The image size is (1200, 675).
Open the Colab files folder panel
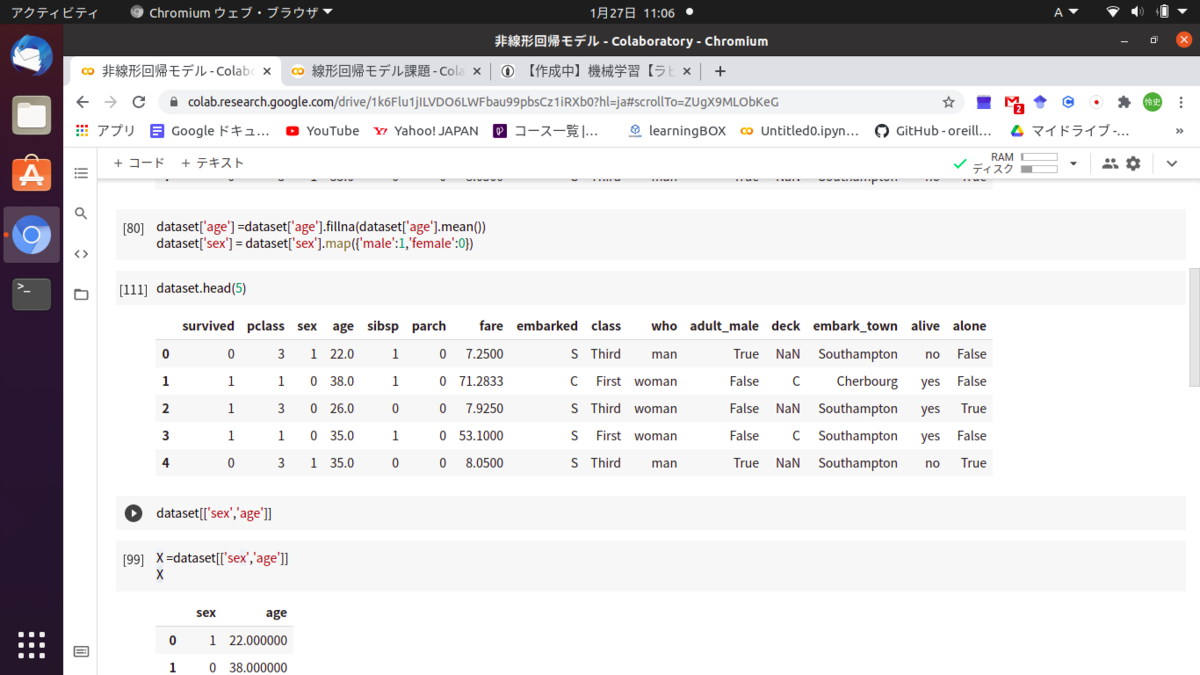point(81,294)
